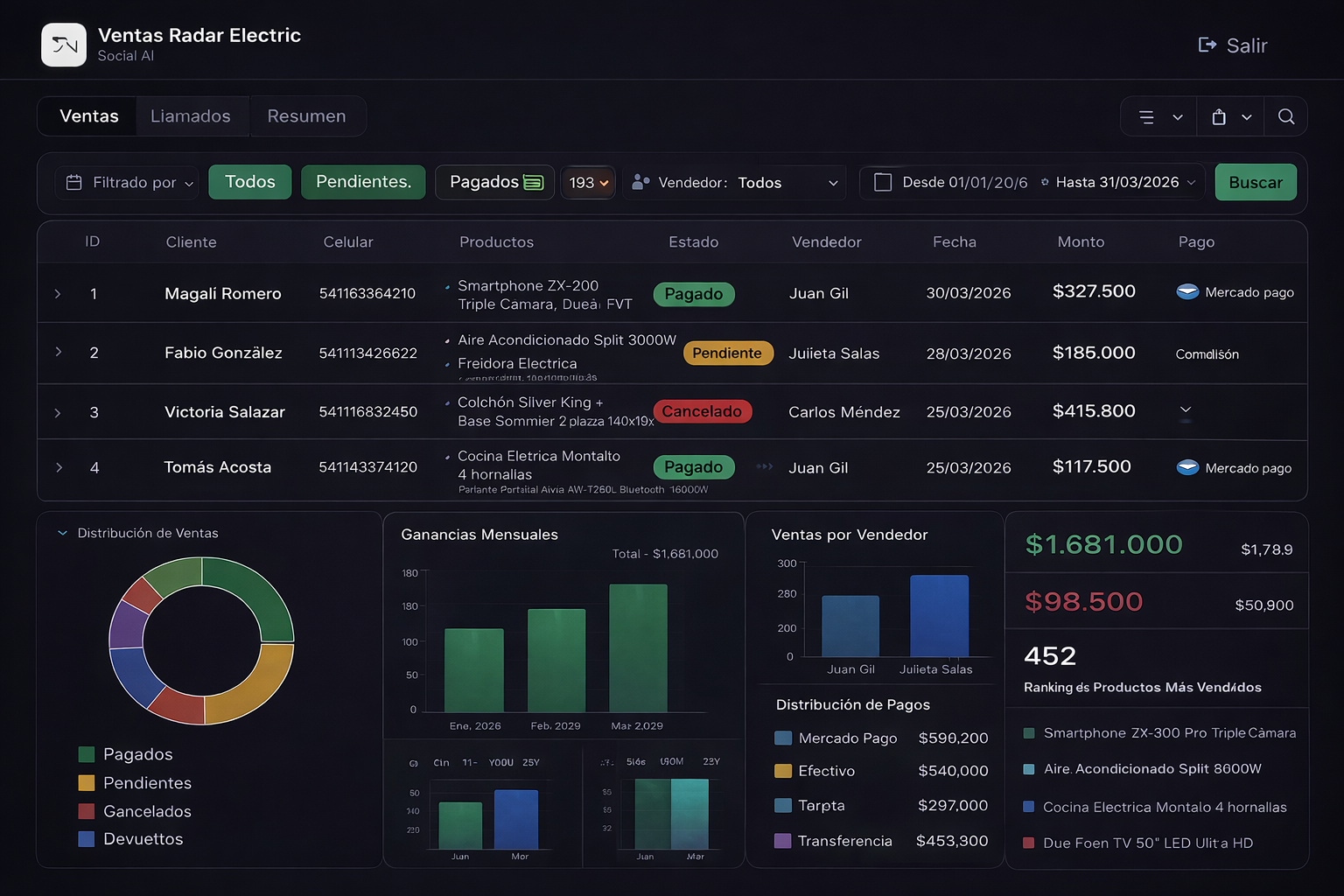Viewport: 1344px width, 896px height.
Task: Click the list view menu icon
Action: 1146,117
